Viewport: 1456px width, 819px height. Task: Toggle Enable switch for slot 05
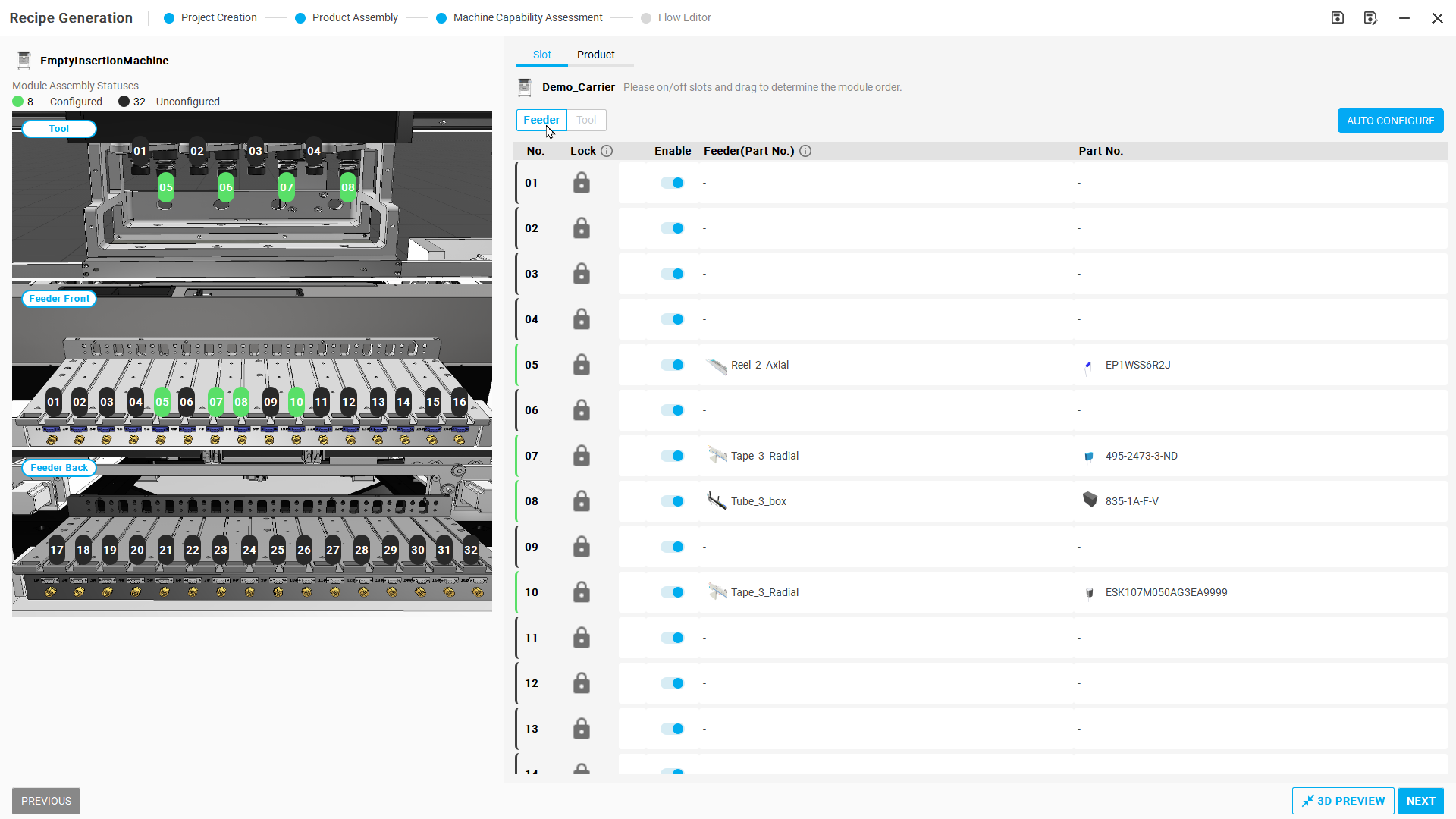pyautogui.click(x=672, y=365)
